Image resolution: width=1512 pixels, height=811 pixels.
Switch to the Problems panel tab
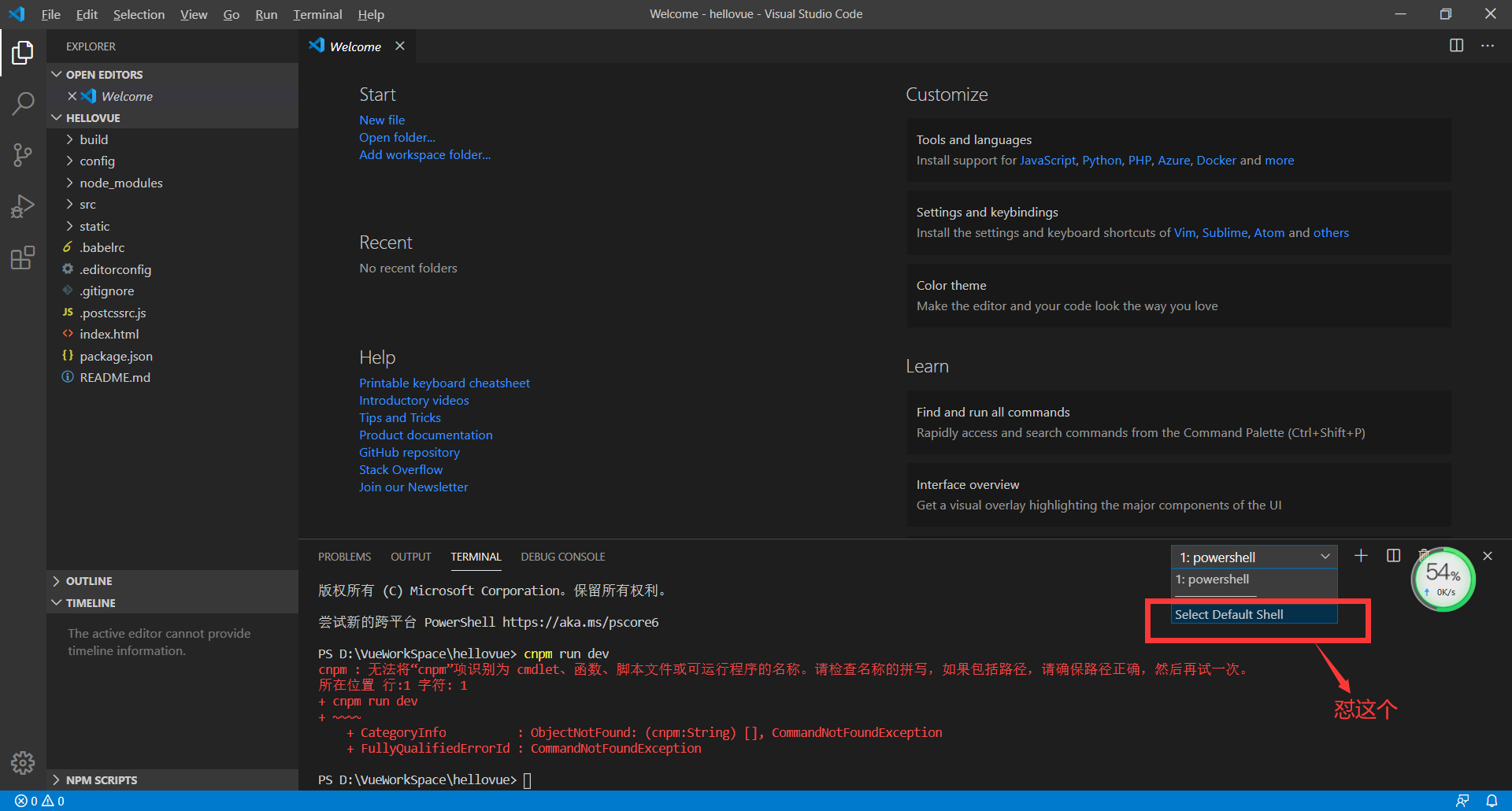click(344, 557)
